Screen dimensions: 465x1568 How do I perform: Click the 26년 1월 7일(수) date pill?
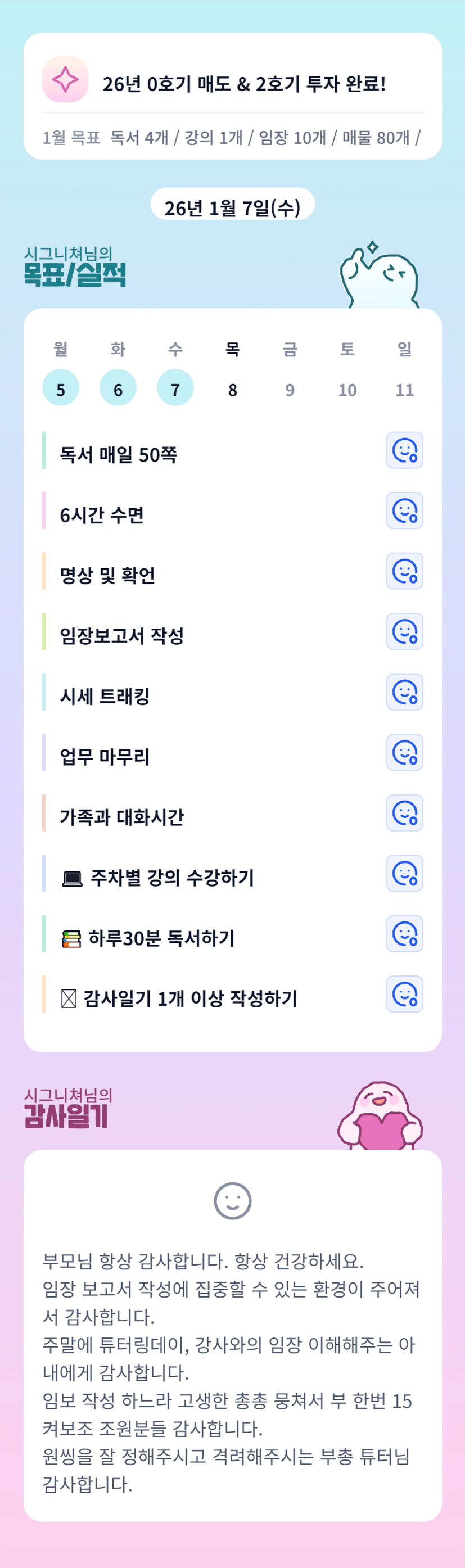click(x=232, y=207)
